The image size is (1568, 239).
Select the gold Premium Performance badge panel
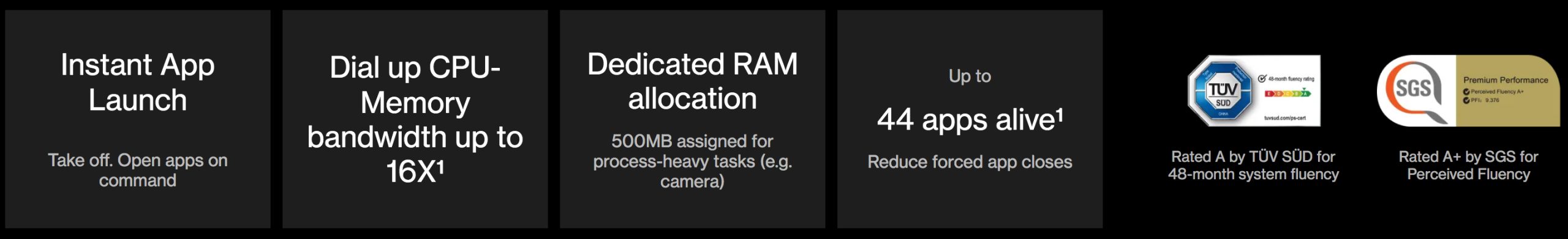coord(1508,90)
